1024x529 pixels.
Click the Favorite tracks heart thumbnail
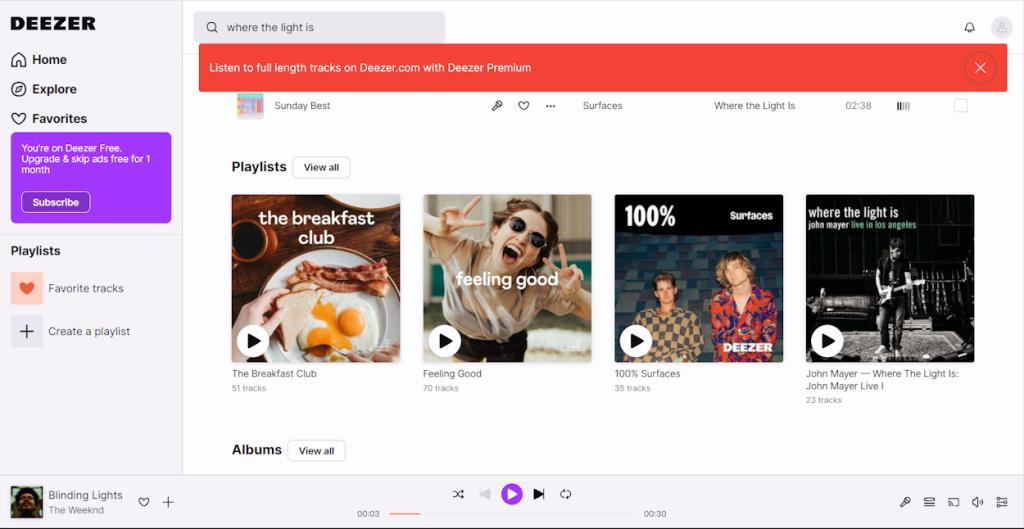click(x=27, y=288)
